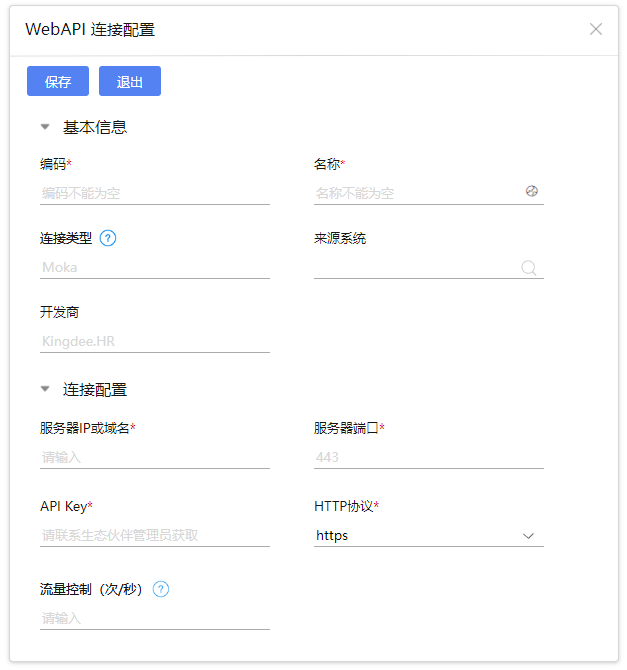
Task: Click the globe icon in 名称 field
Action: tap(532, 191)
